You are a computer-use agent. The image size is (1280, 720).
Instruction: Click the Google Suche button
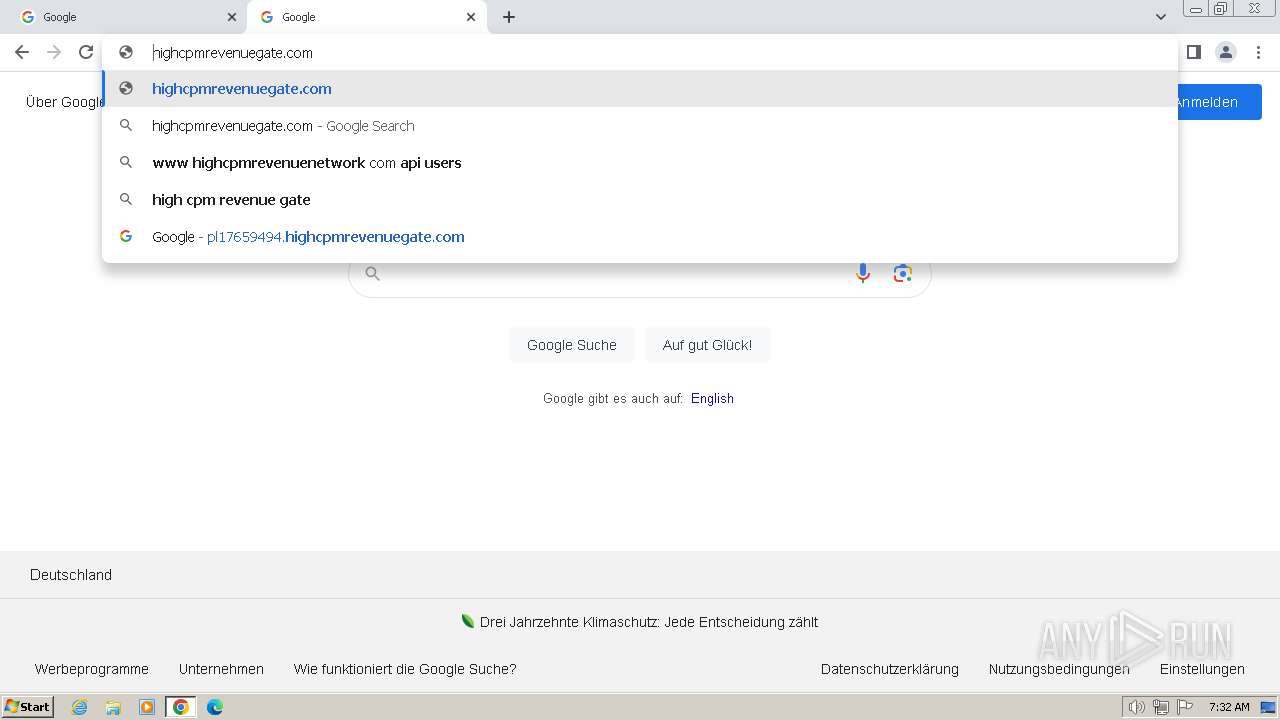coord(572,345)
